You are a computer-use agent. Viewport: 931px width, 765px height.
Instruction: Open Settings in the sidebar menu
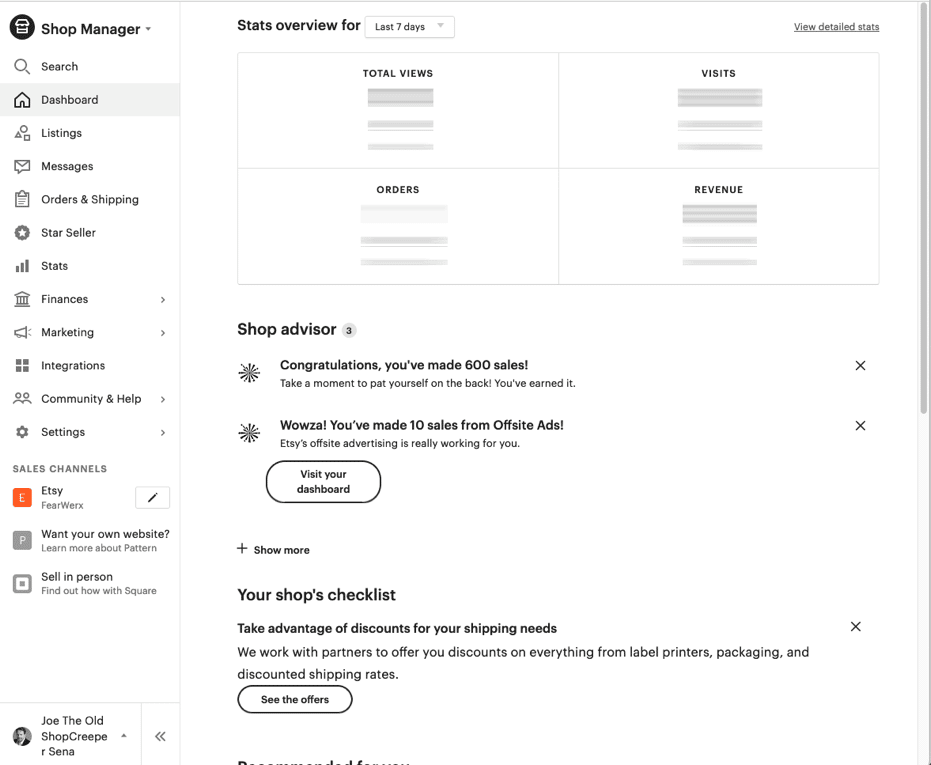63,432
